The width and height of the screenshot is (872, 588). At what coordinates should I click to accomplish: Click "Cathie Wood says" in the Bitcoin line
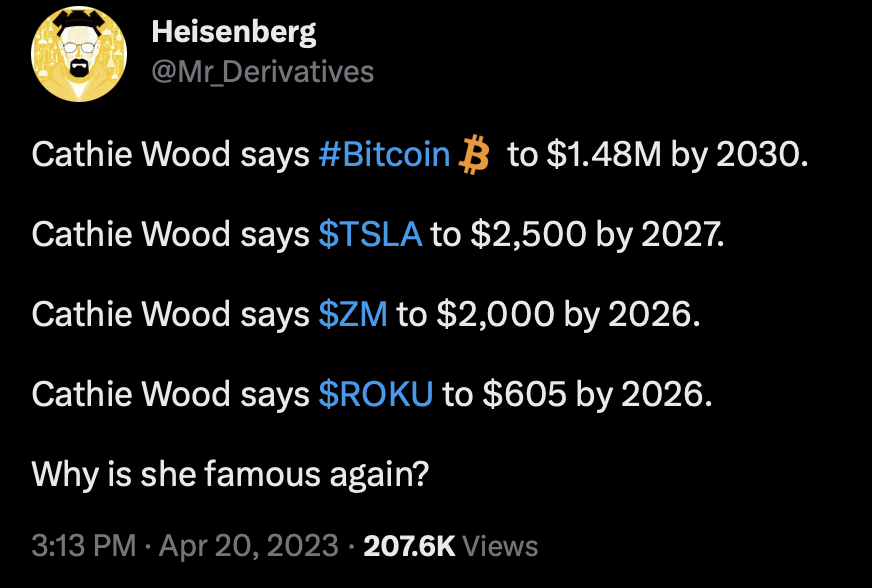170,154
